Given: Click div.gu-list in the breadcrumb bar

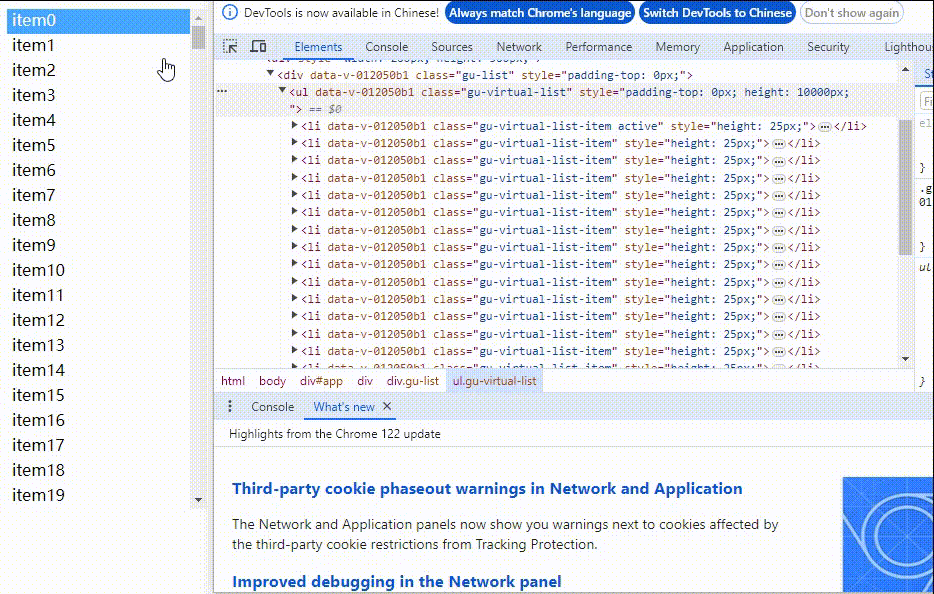Looking at the screenshot, I should tap(412, 381).
